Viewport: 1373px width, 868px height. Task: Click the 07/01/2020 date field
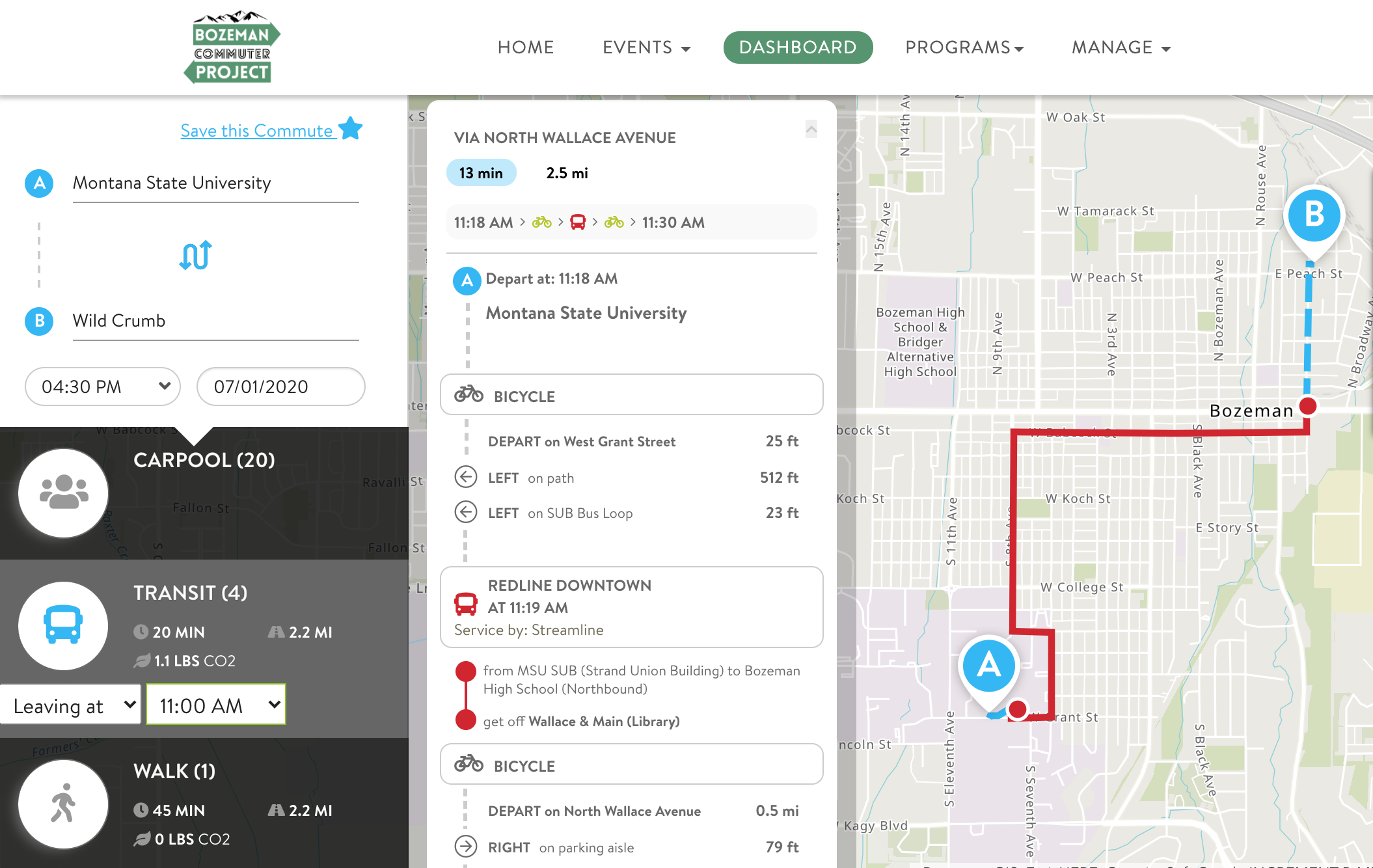[280, 387]
